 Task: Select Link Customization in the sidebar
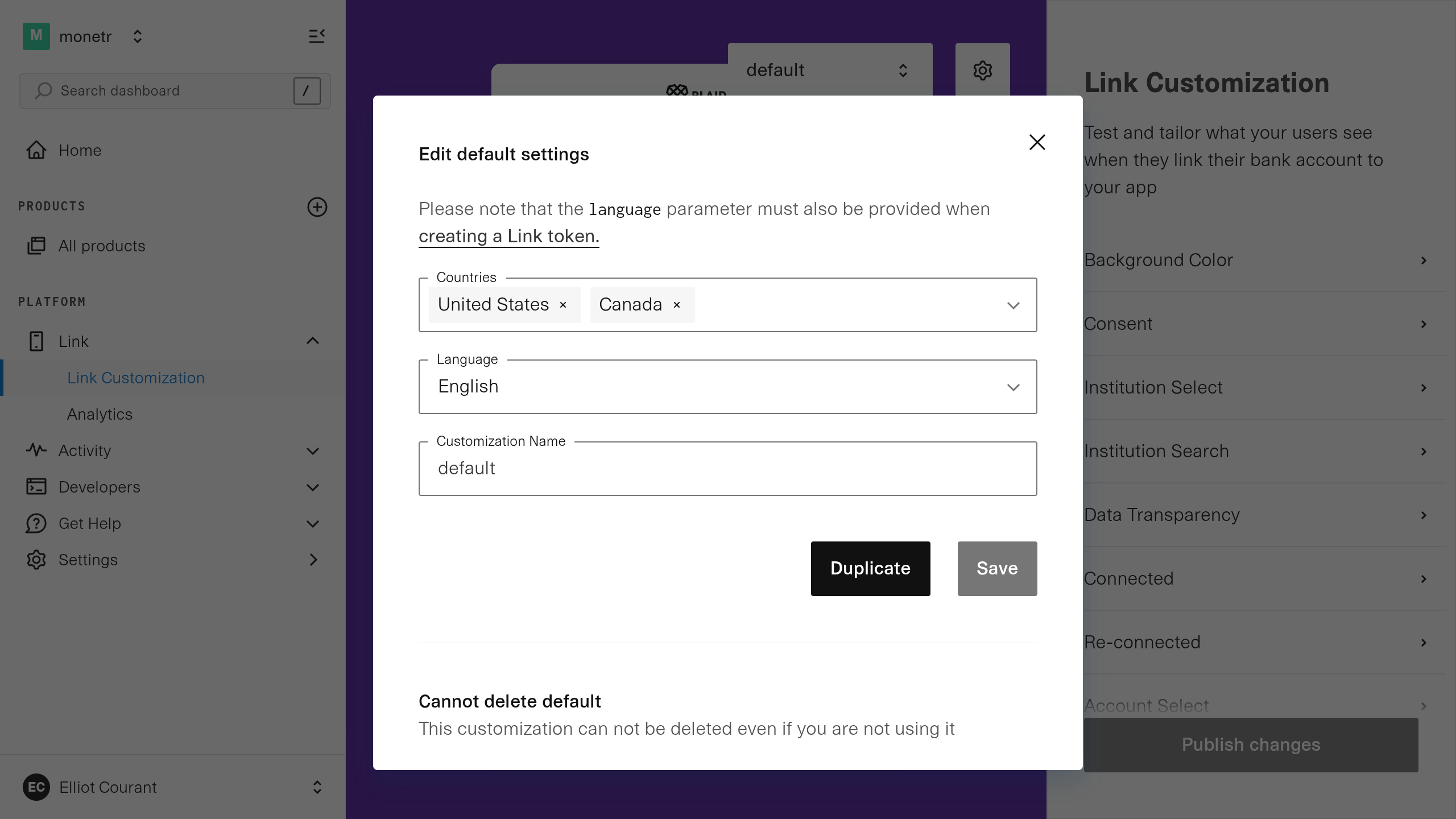[x=136, y=378]
